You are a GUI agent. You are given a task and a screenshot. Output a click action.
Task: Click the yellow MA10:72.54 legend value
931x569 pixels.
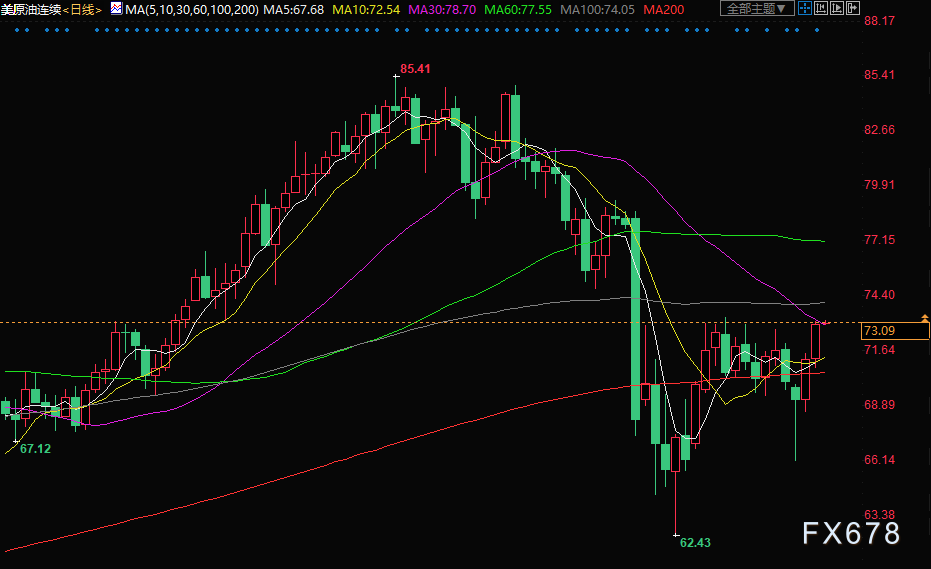coord(366,10)
